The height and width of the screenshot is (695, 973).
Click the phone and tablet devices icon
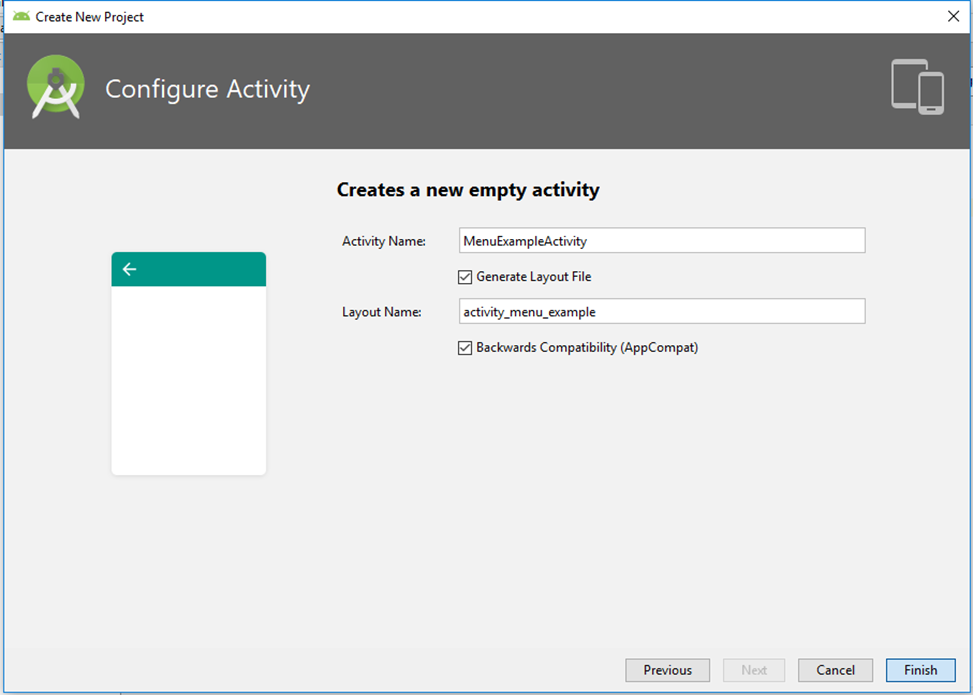(918, 87)
